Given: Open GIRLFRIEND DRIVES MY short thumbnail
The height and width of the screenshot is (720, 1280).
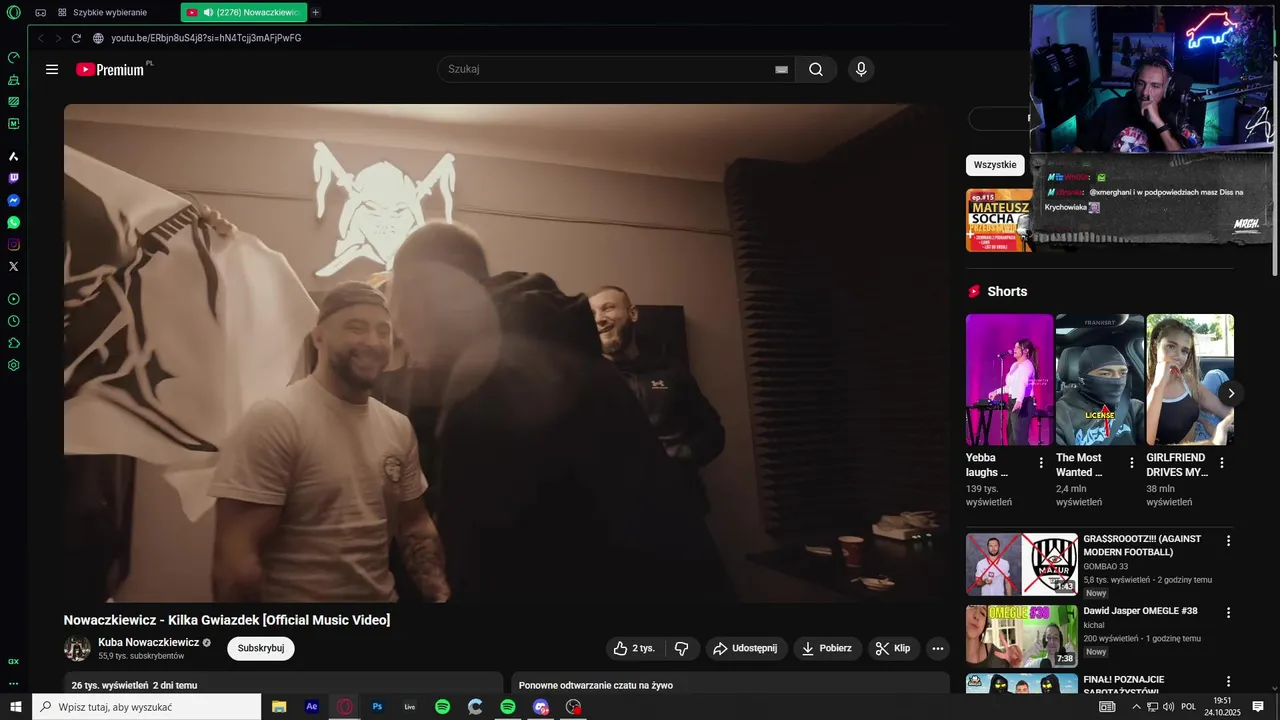Looking at the screenshot, I should pos(1190,380).
